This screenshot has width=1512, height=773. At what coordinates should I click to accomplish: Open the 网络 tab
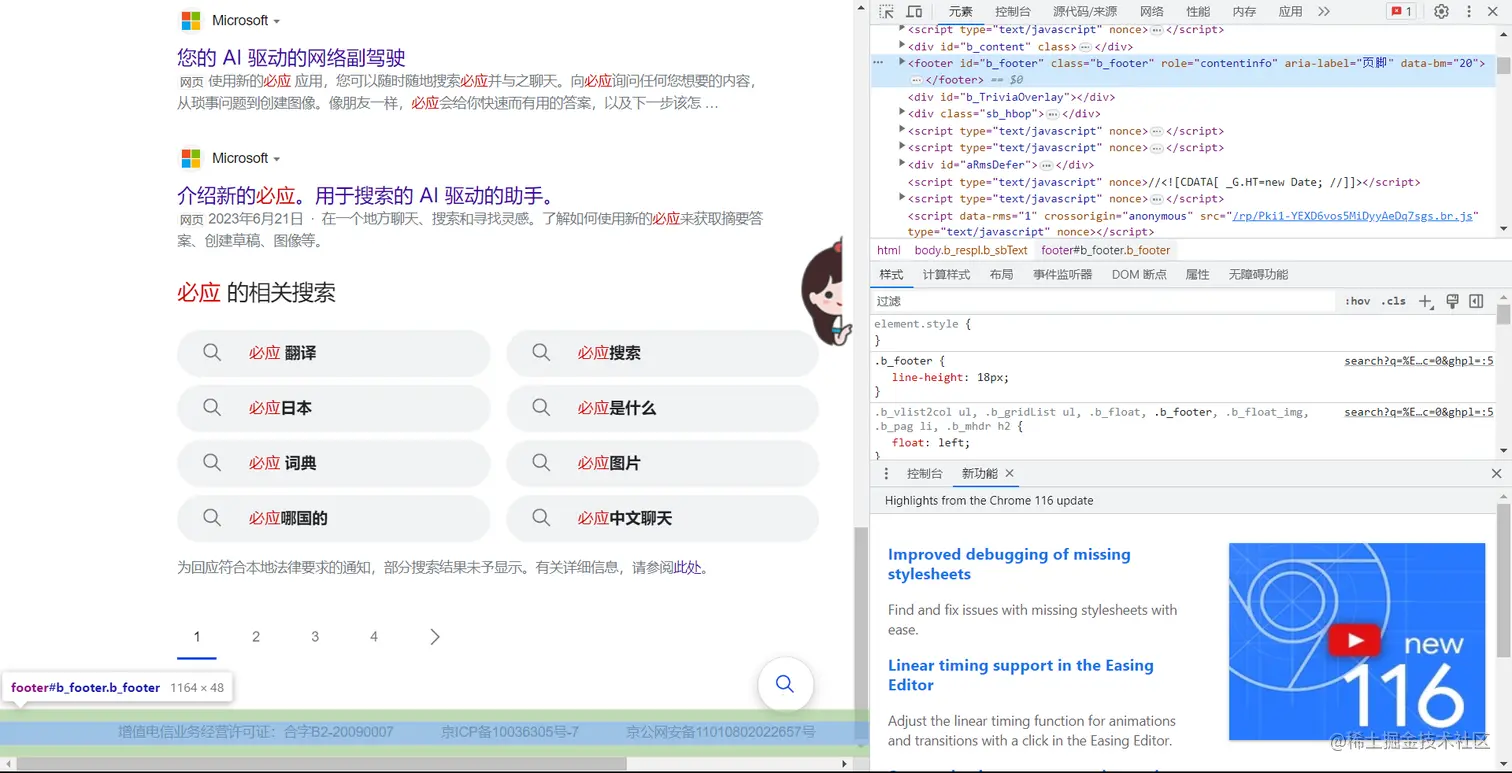point(1152,12)
